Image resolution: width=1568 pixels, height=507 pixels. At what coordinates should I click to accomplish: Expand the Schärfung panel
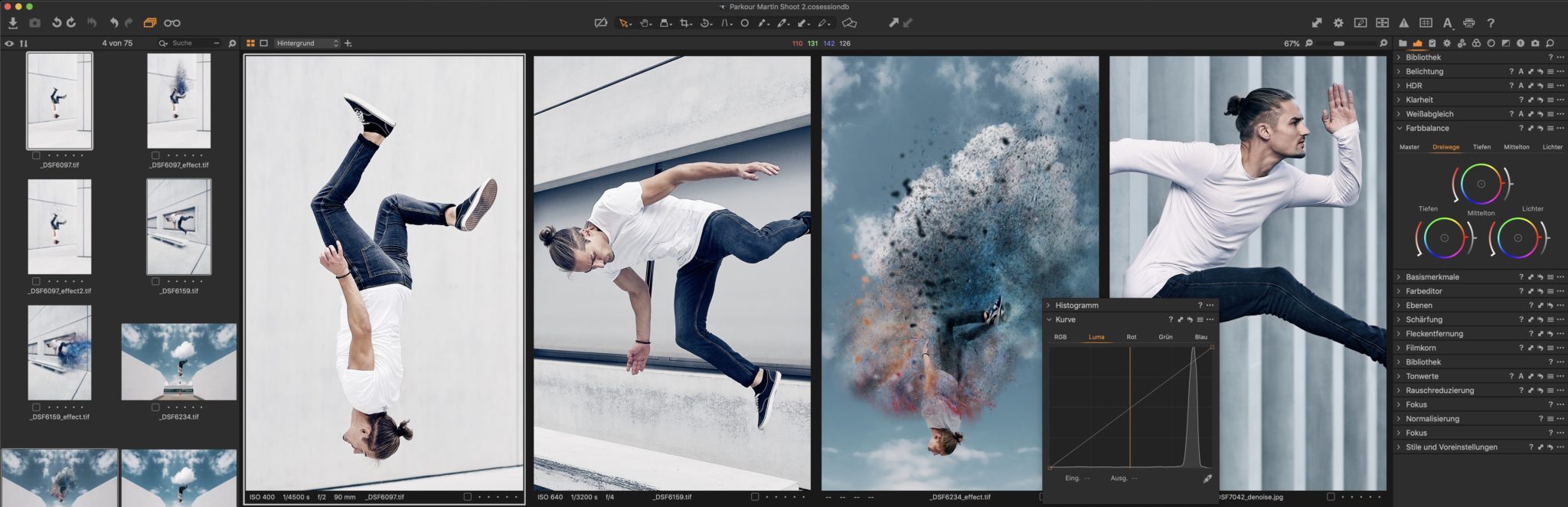1399,320
